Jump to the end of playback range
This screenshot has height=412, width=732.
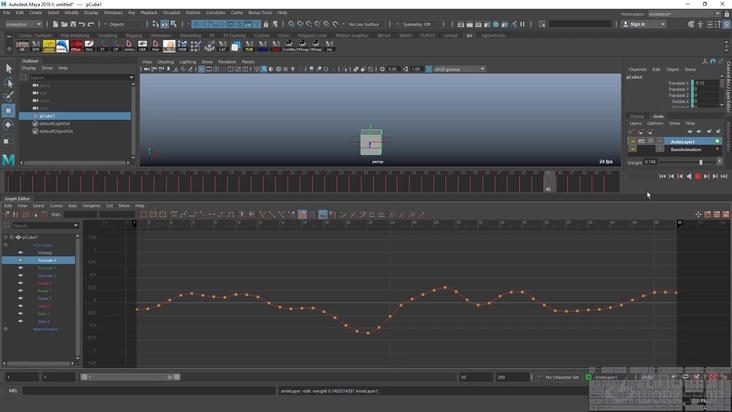click(723, 176)
